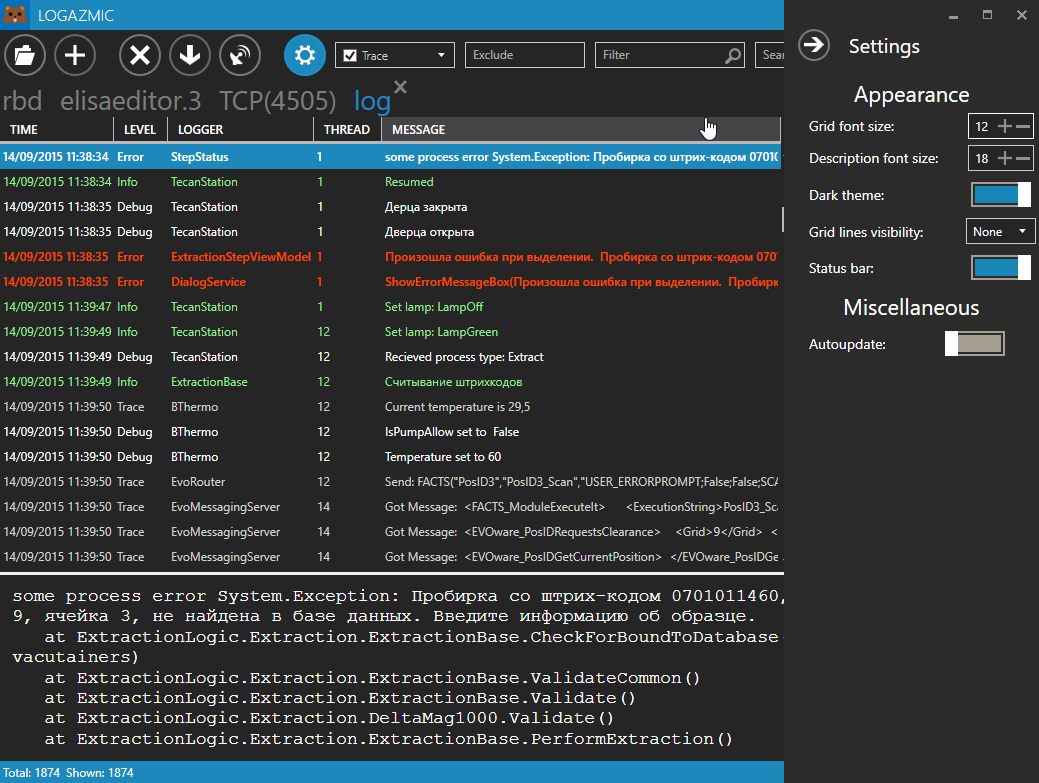The width and height of the screenshot is (1039, 783).
Task: Decrease Description font size with minus
Action: pos(1023,158)
